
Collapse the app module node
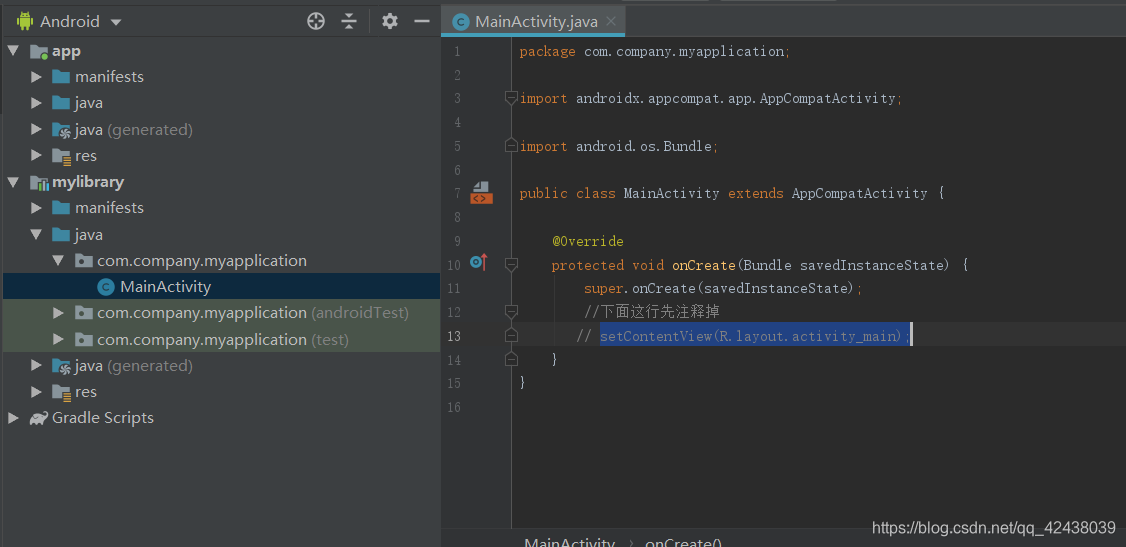point(14,51)
